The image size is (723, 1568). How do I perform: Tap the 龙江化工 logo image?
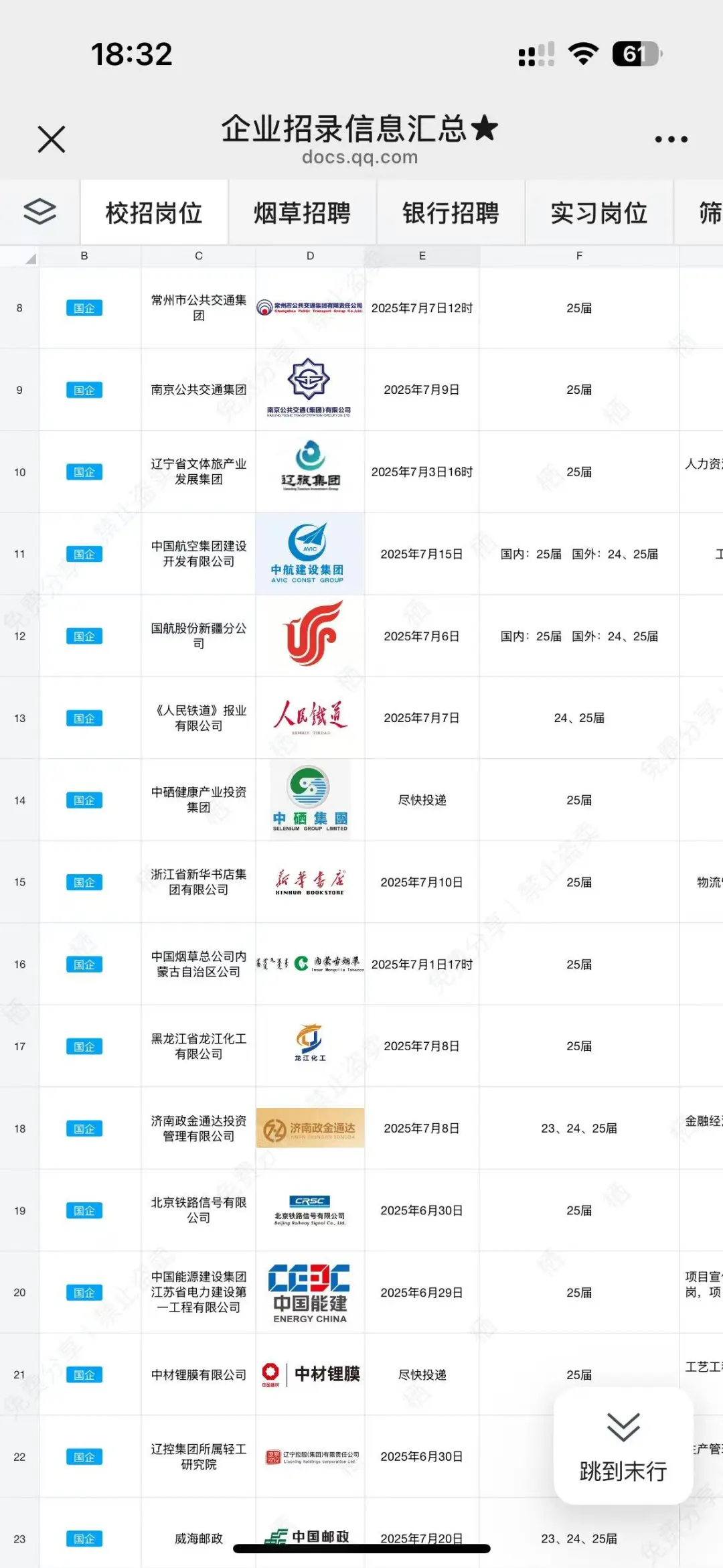click(310, 1043)
